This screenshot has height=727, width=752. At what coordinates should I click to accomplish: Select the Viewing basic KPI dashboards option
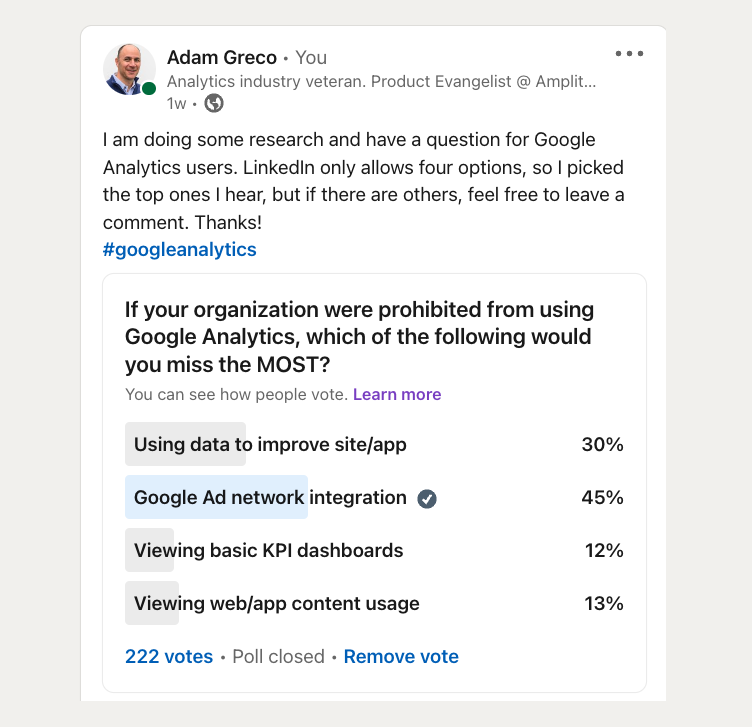[x=375, y=550]
